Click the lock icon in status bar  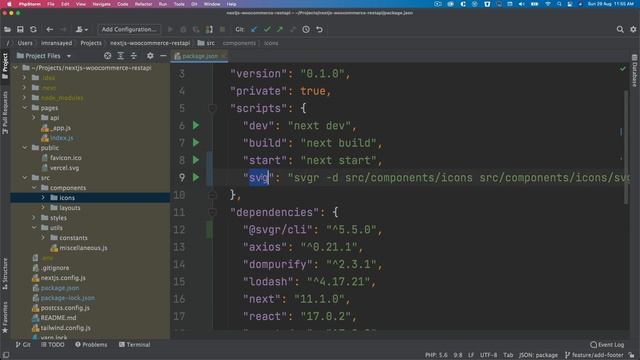click(x=631, y=355)
